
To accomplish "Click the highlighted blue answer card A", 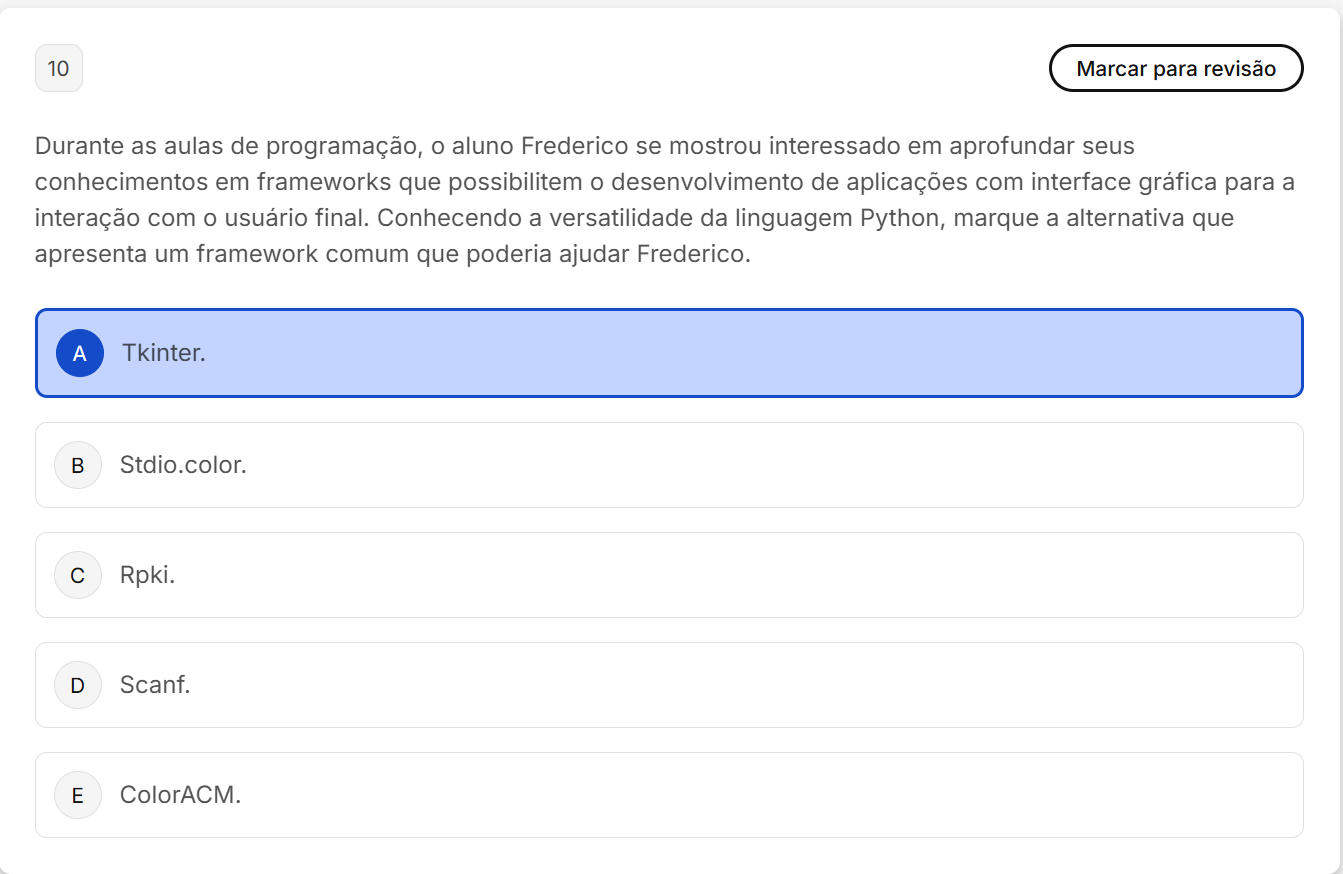I will (x=700, y=353).
